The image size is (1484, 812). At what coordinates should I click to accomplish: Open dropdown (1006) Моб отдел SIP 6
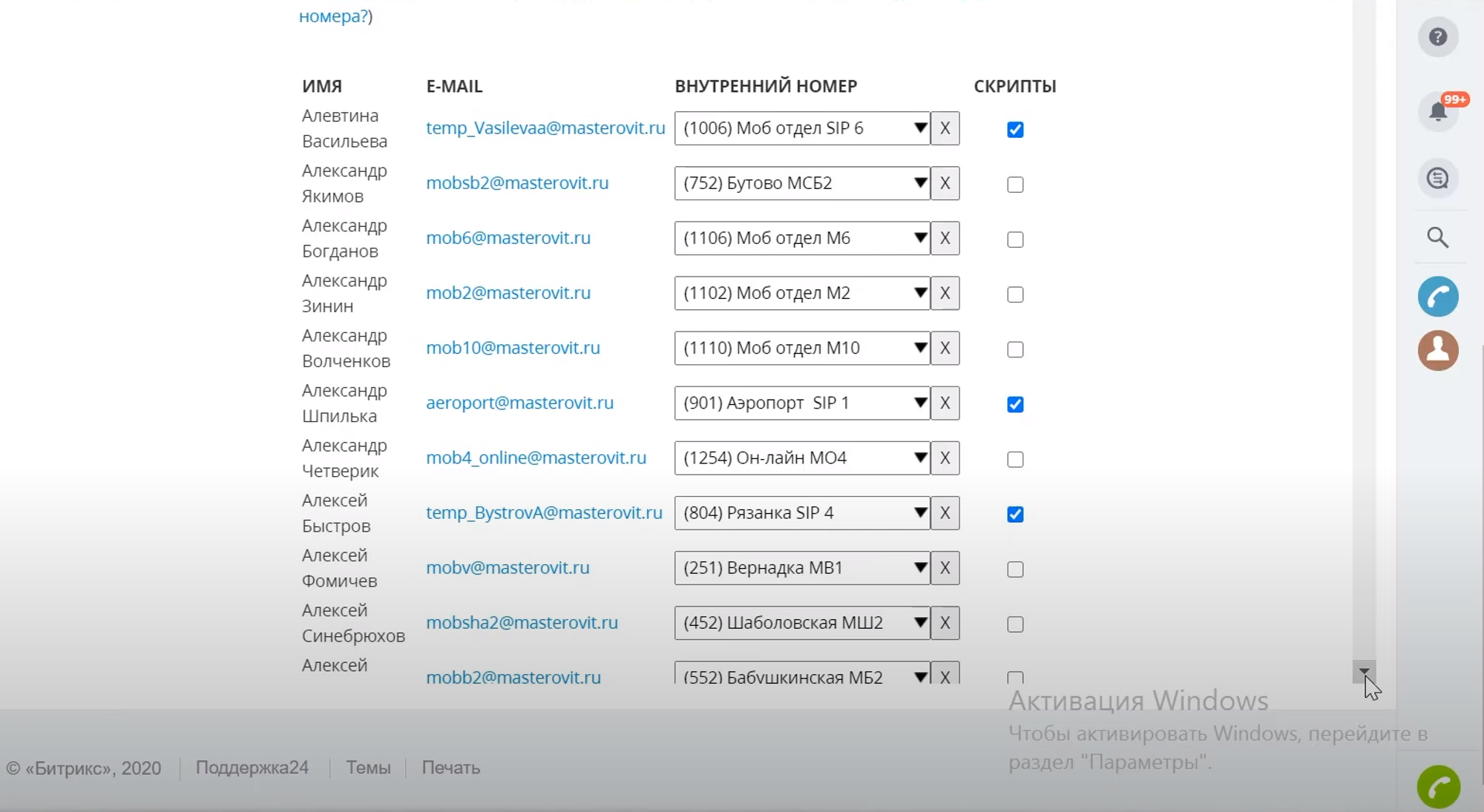click(802, 128)
